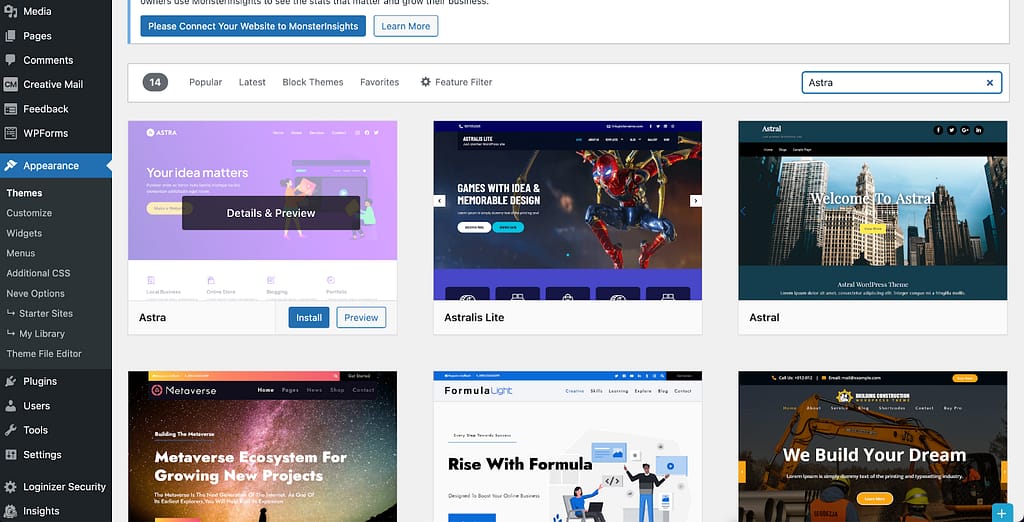The height and width of the screenshot is (522, 1024).
Task: Open the Formula Light theme thumbnail
Action: pos(568,446)
